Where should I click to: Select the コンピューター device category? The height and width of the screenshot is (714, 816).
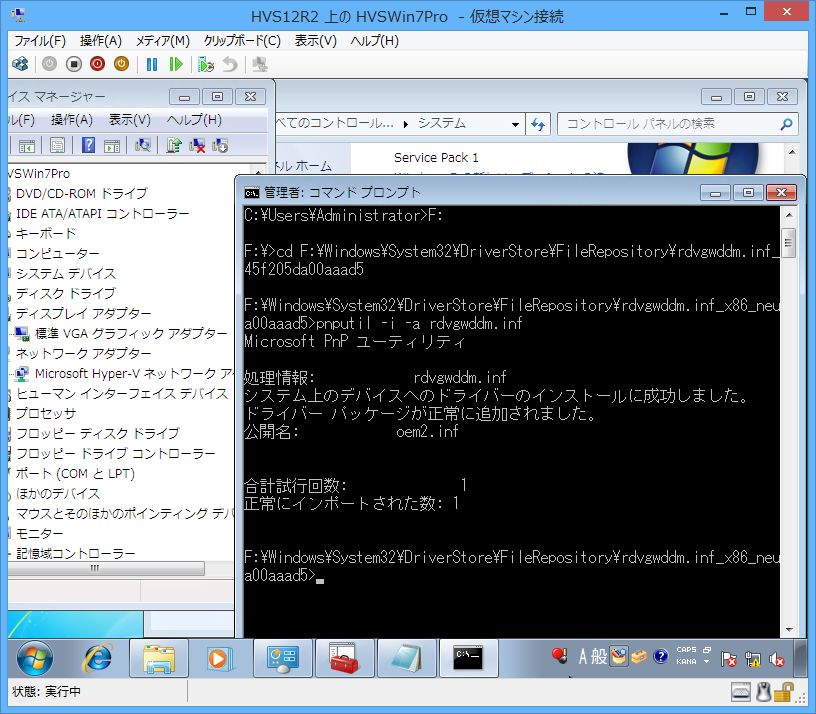(x=57, y=253)
